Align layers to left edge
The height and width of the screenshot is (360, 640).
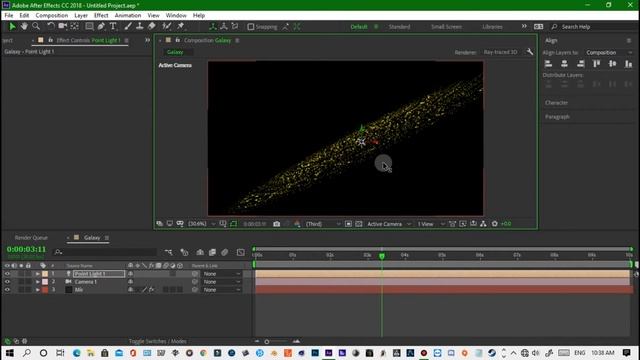click(x=549, y=64)
